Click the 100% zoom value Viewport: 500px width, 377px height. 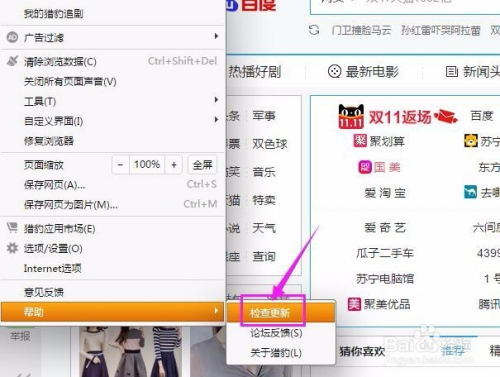(147, 165)
